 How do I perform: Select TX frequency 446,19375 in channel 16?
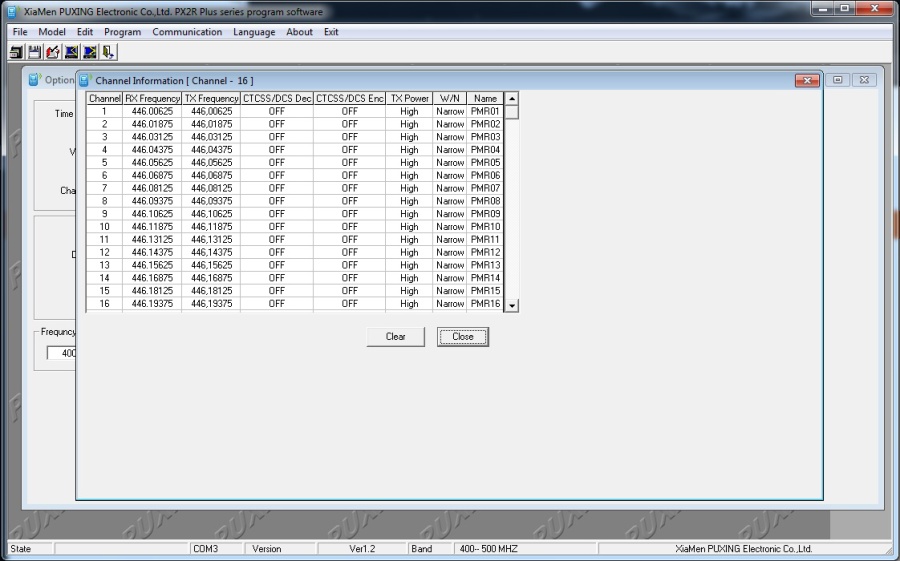pyautogui.click(x=211, y=304)
